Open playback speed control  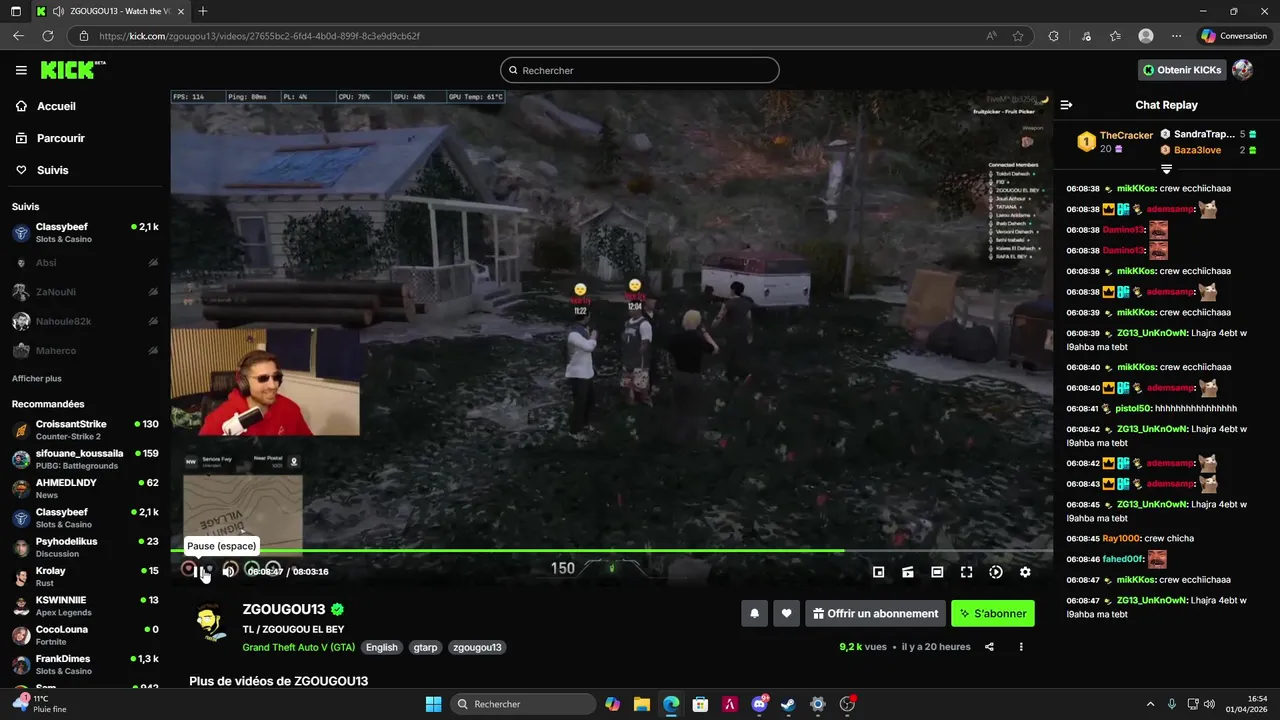pyautogui.click(x=996, y=572)
